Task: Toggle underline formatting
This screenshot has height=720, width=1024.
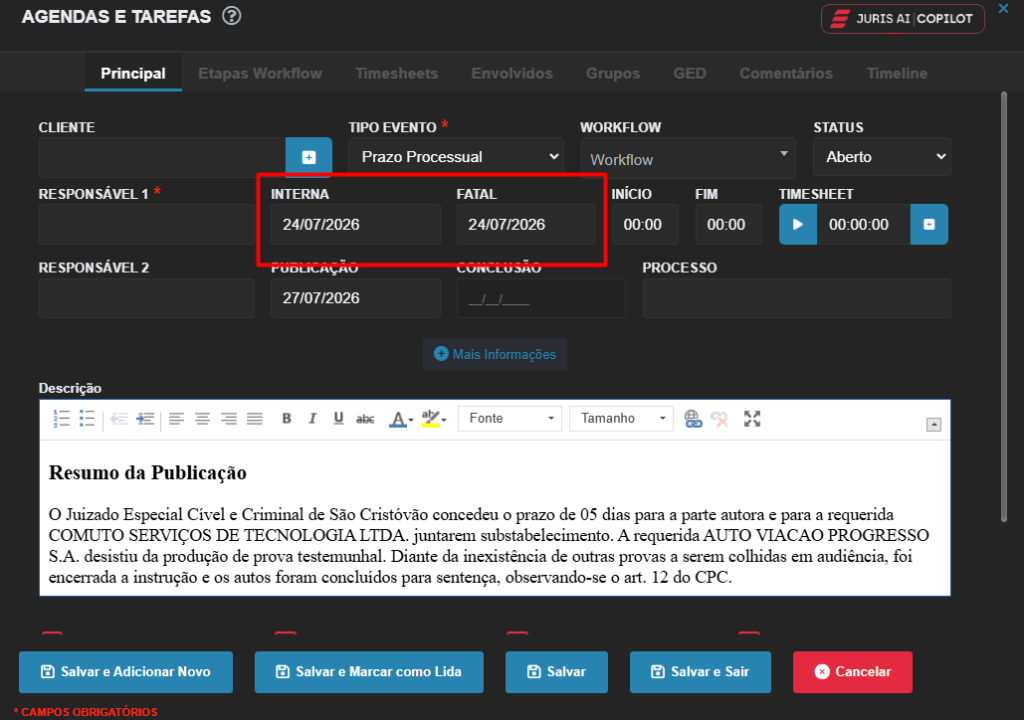Action: pyautogui.click(x=338, y=419)
